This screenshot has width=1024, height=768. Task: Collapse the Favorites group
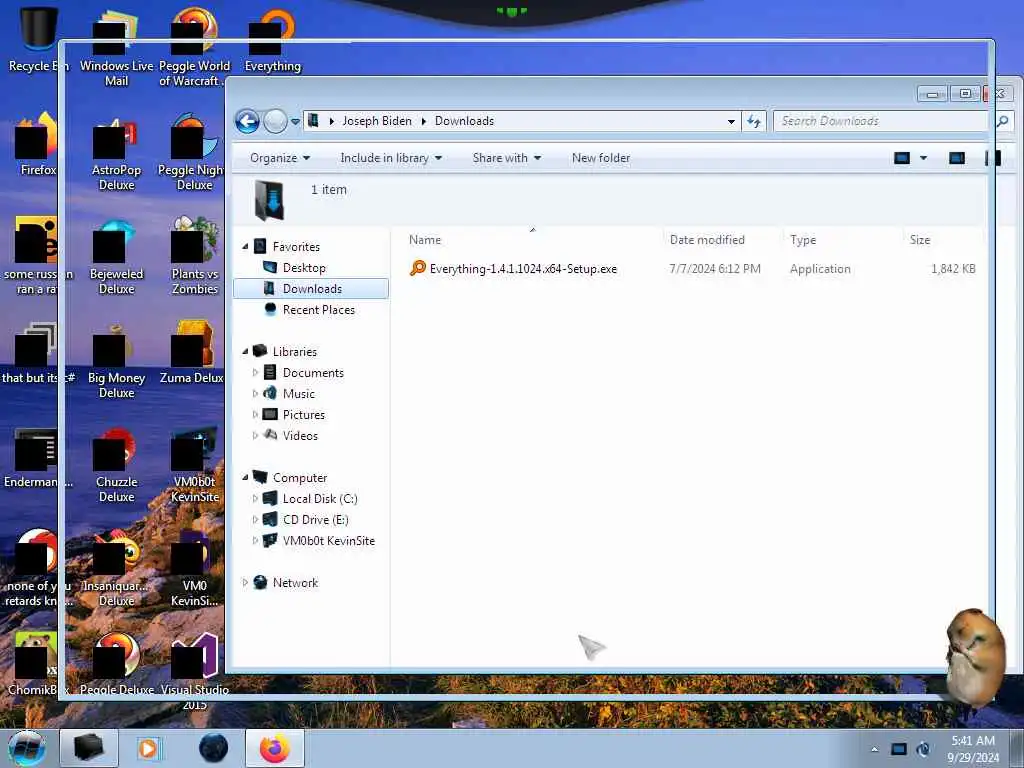pos(246,247)
